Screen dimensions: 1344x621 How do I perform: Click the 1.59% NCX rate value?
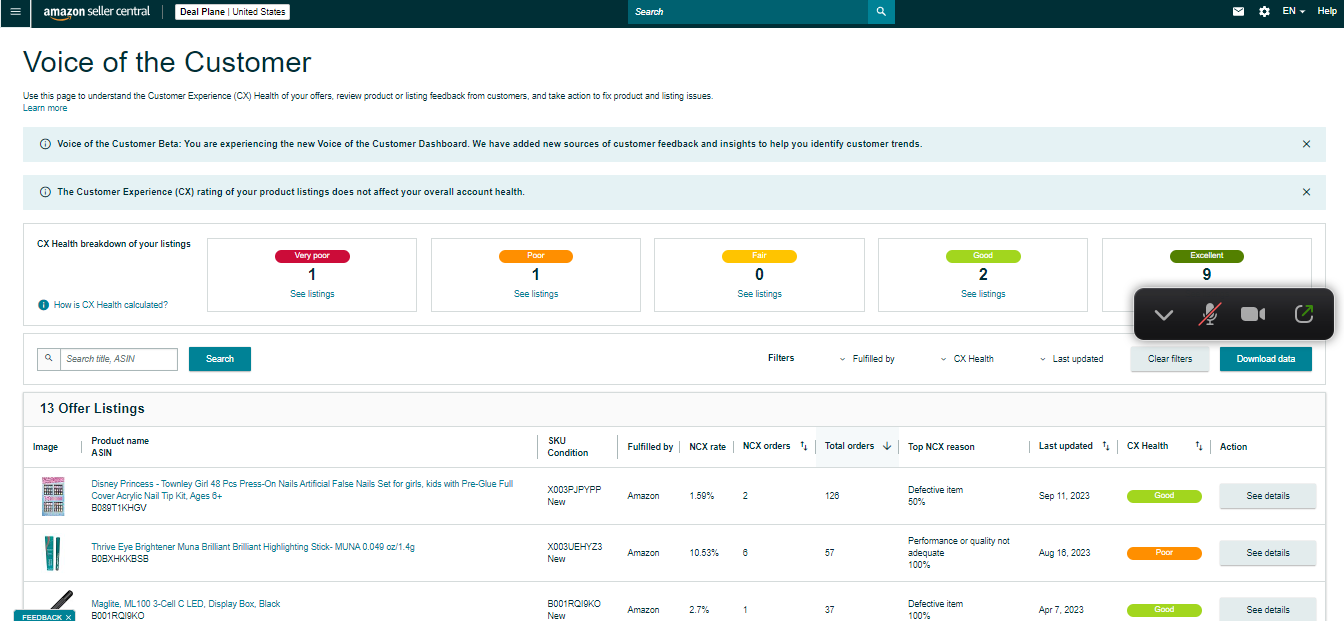click(x=702, y=496)
